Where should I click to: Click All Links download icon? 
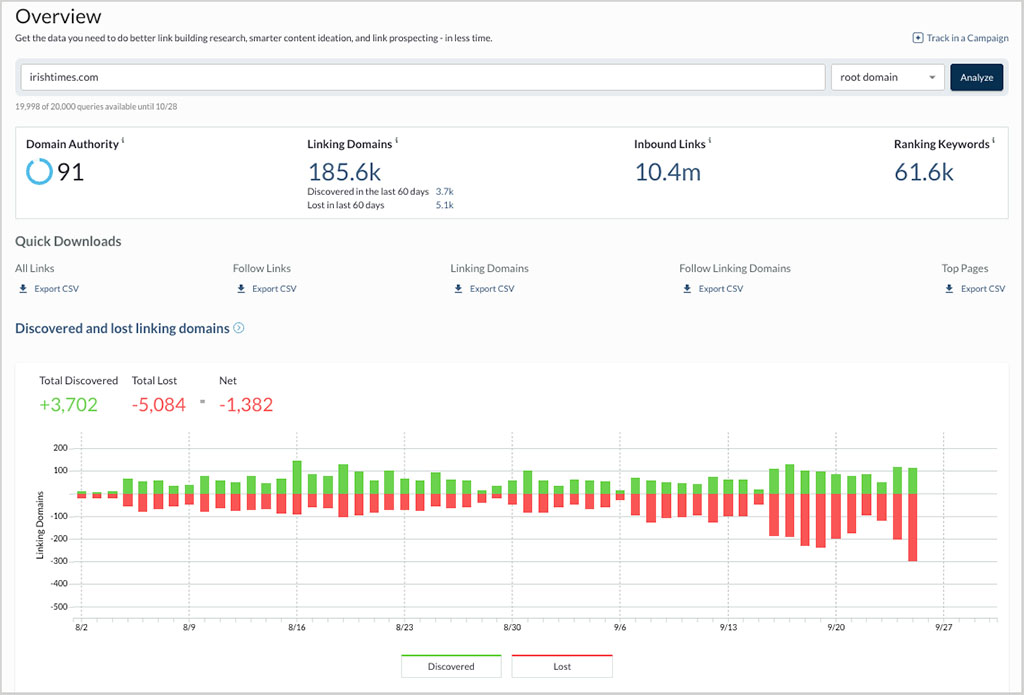coord(23,288)
